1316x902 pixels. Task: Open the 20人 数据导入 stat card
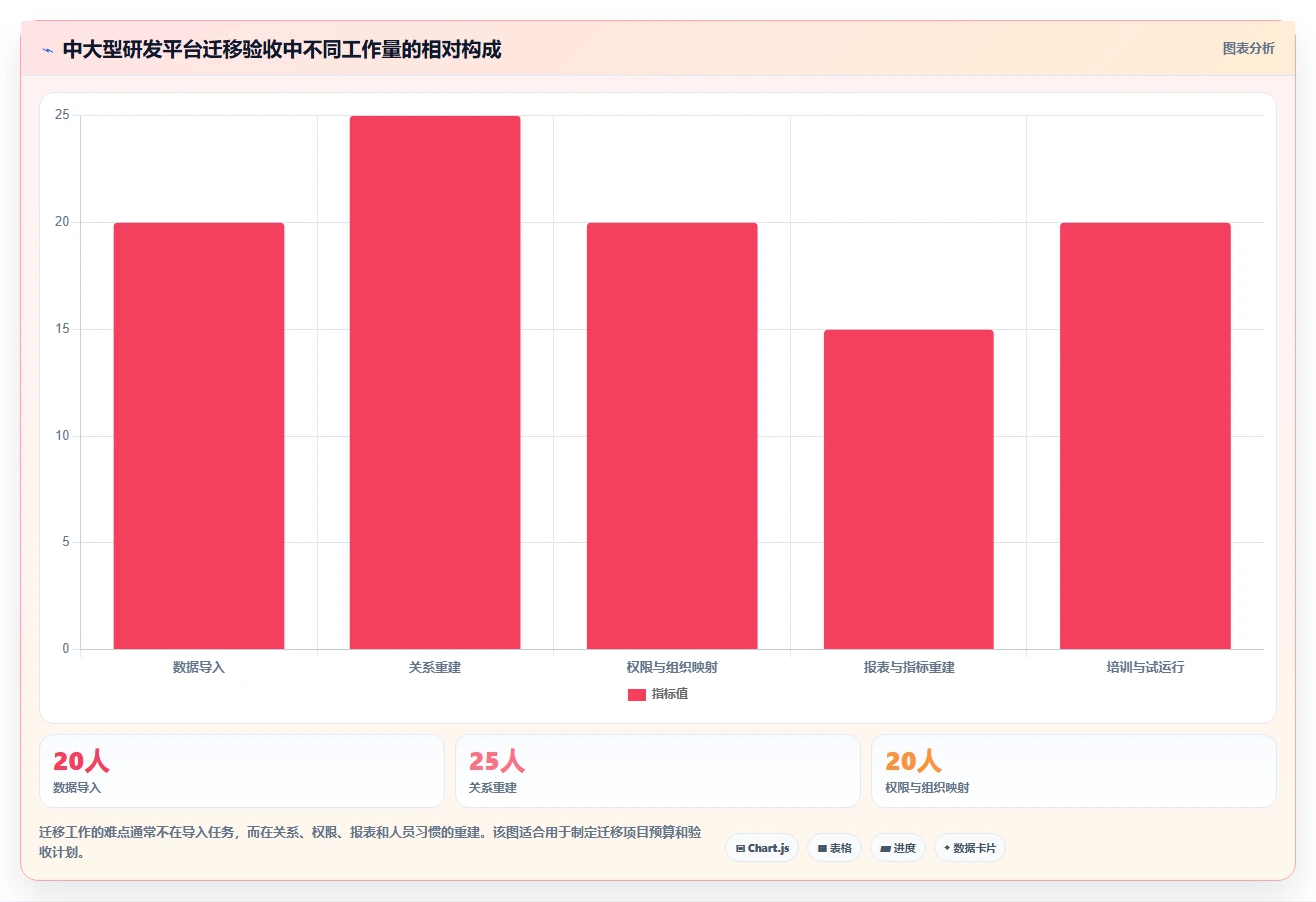click(242, 771)
